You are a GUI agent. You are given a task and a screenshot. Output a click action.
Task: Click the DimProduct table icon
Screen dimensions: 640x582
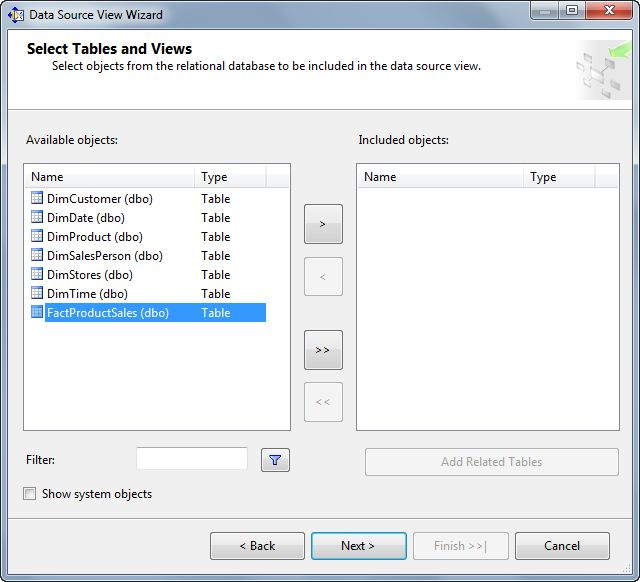(37, 236)
